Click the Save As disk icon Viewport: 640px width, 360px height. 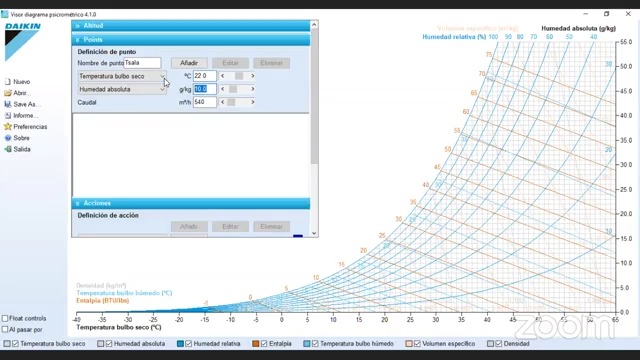tap(7, 104)
